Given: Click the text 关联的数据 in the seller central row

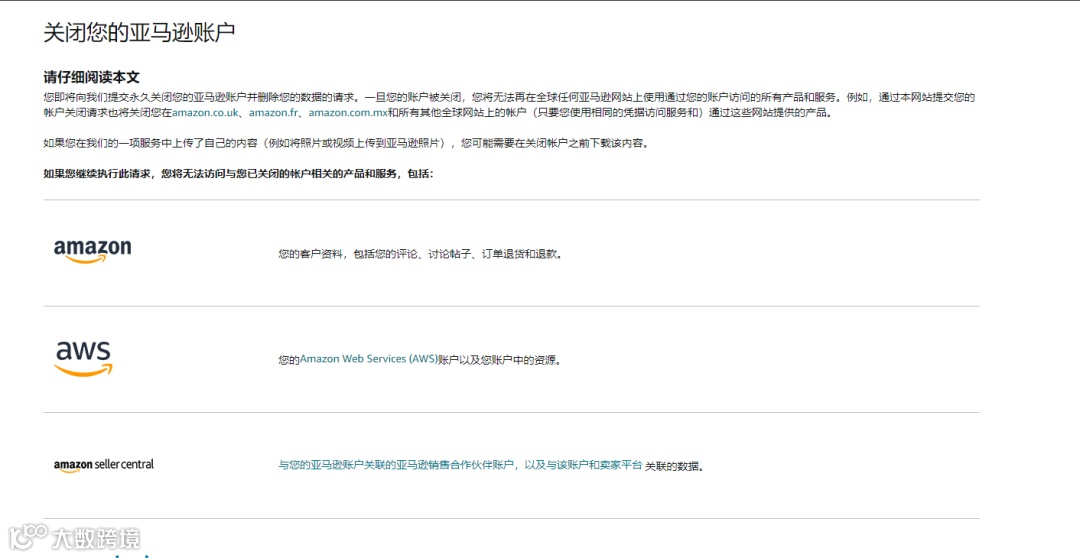Looking at the screenshot, I should point(674,466).
